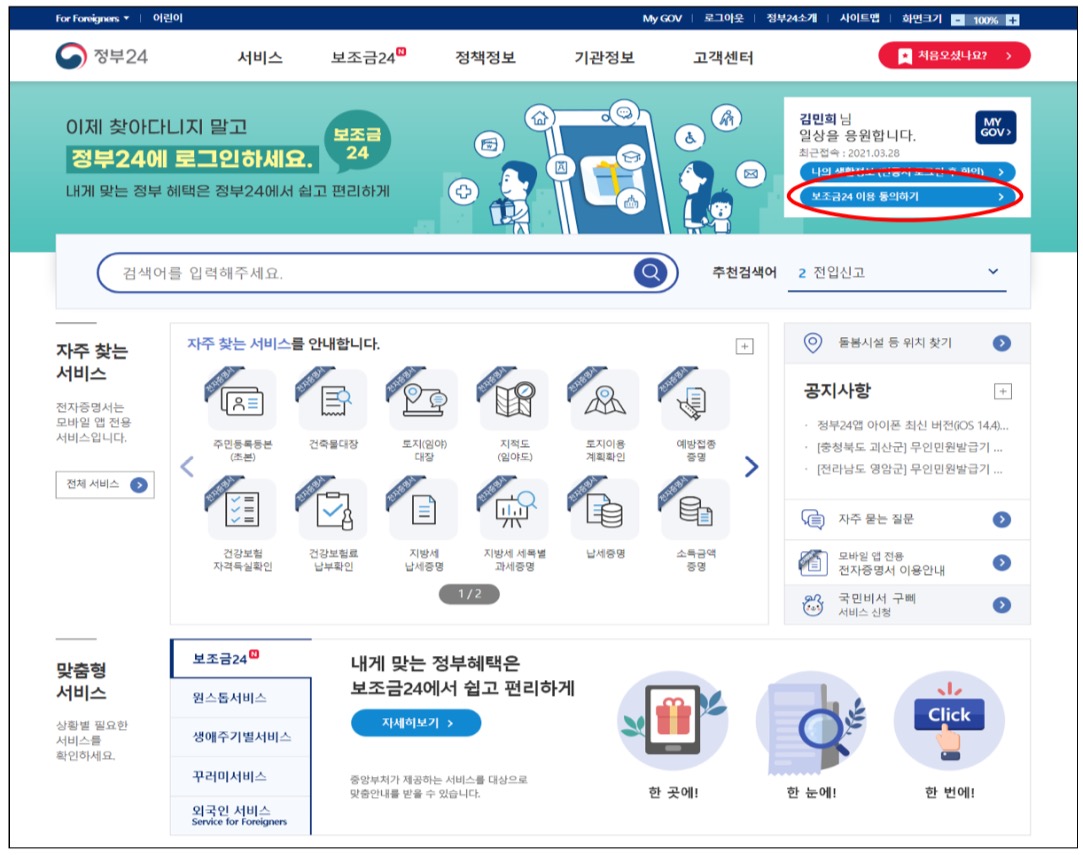The image size is (1083, 855).
Task: Click the 자세히보기 button
Action: click(x=416, y=723)
